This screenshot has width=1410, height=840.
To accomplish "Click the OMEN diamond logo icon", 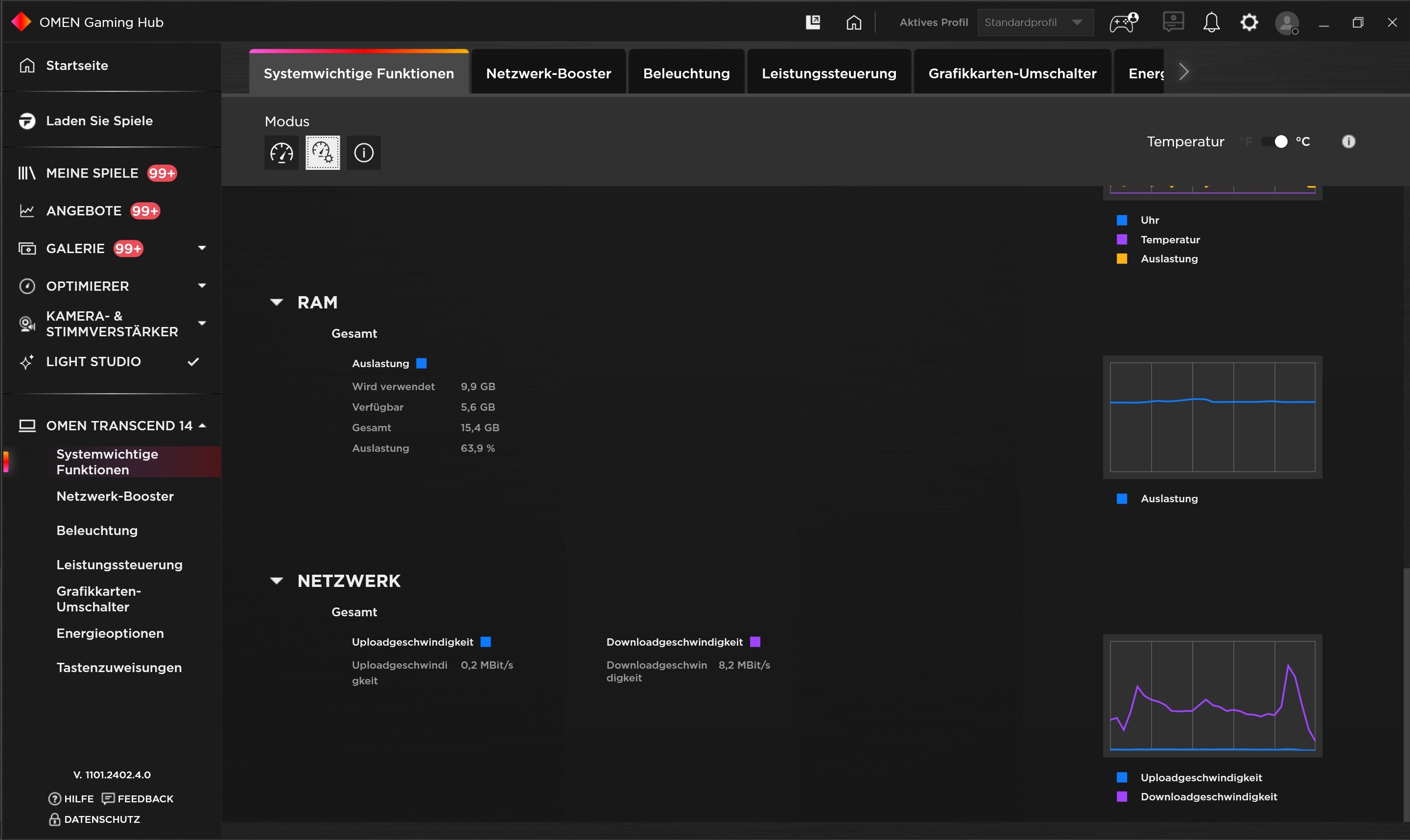I will [x=22, y=22].
